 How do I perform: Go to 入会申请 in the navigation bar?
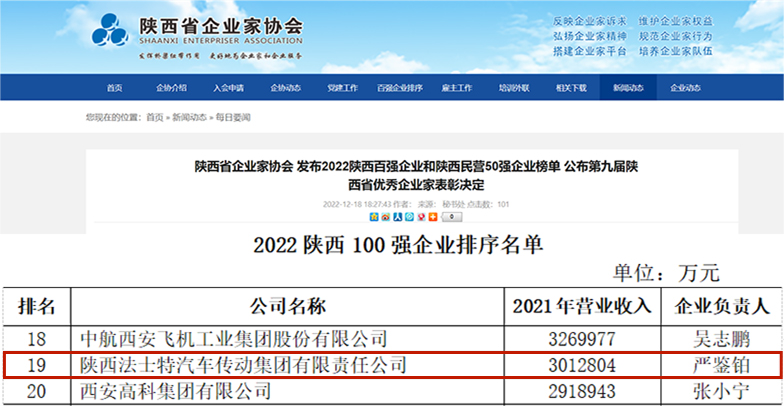coord(228,88)
